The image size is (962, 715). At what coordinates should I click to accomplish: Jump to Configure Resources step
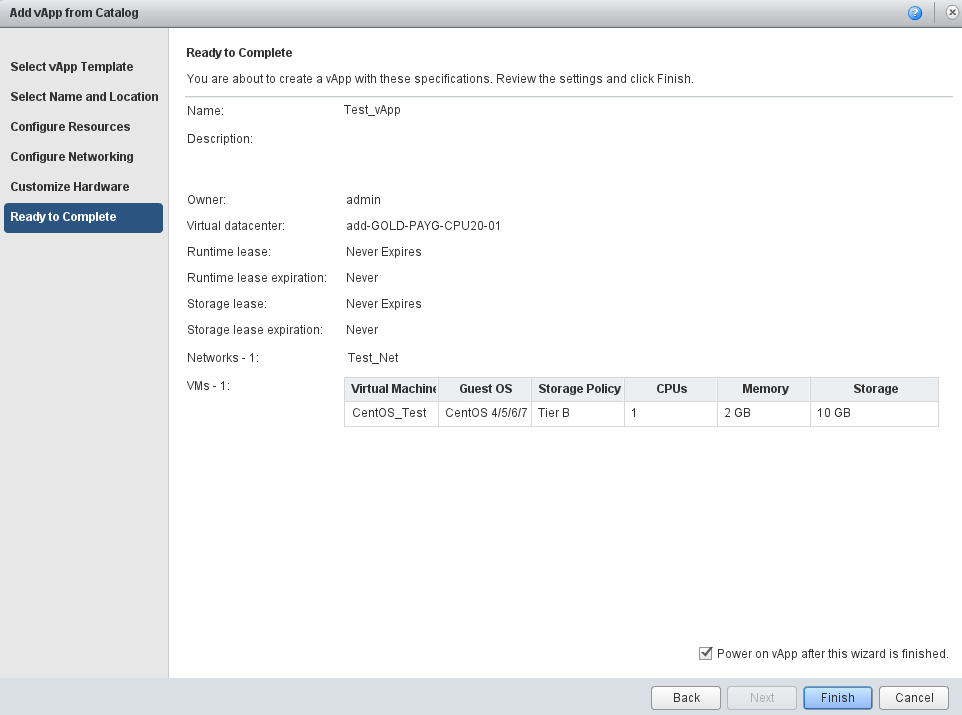[70, 127]
